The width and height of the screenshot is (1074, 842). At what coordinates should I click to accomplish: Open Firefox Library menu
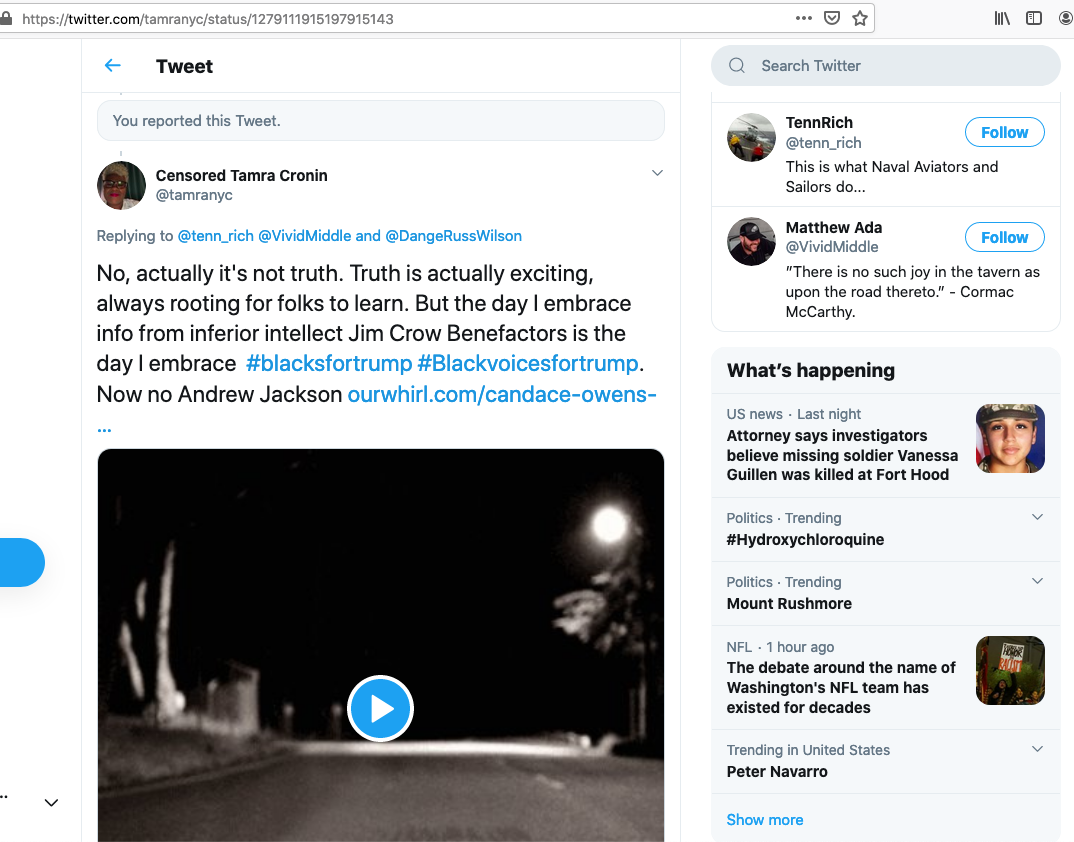1002,18
